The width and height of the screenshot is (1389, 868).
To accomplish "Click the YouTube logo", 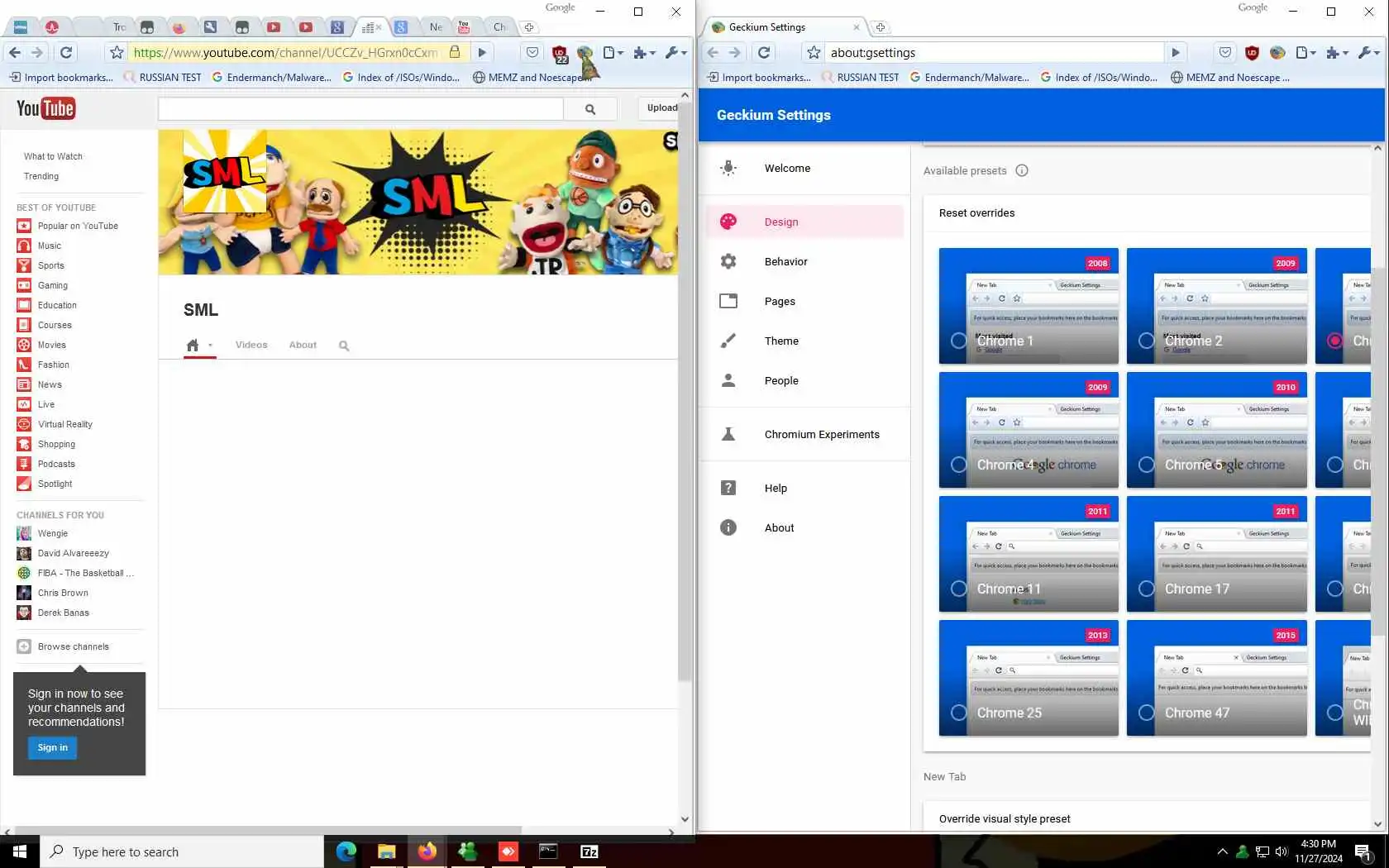I will [45, 108].
